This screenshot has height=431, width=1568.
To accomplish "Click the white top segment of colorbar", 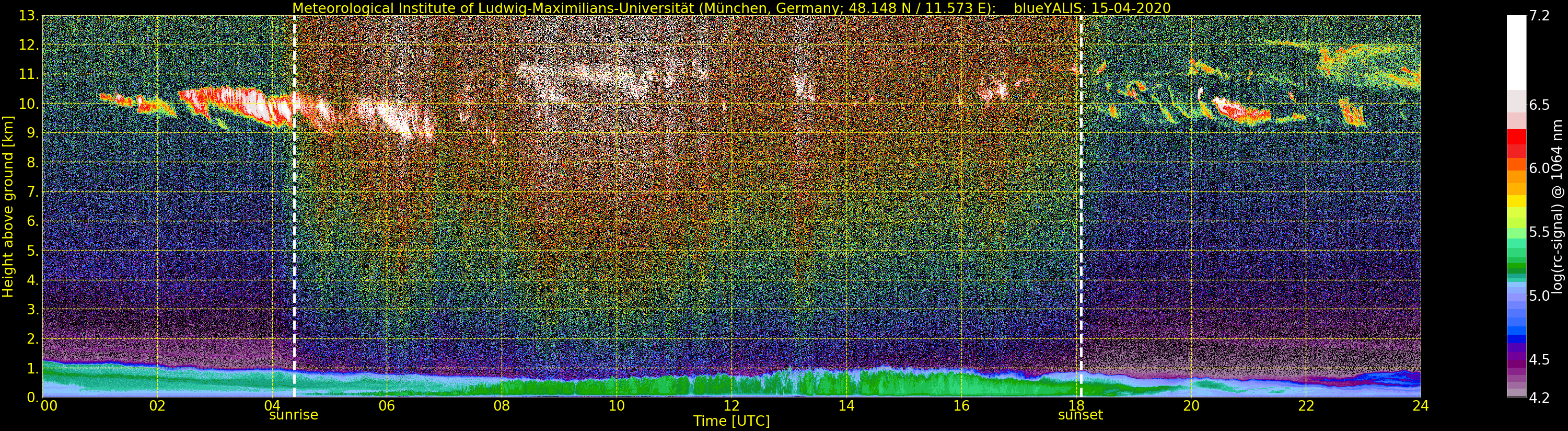I will 1516,52.
